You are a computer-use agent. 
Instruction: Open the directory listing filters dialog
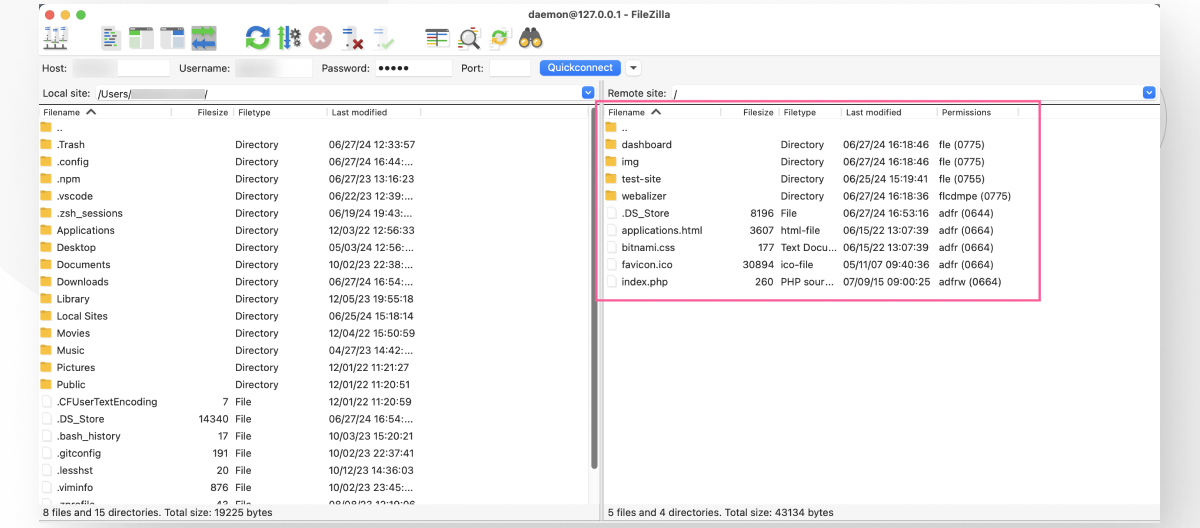[x=437, y=38]
